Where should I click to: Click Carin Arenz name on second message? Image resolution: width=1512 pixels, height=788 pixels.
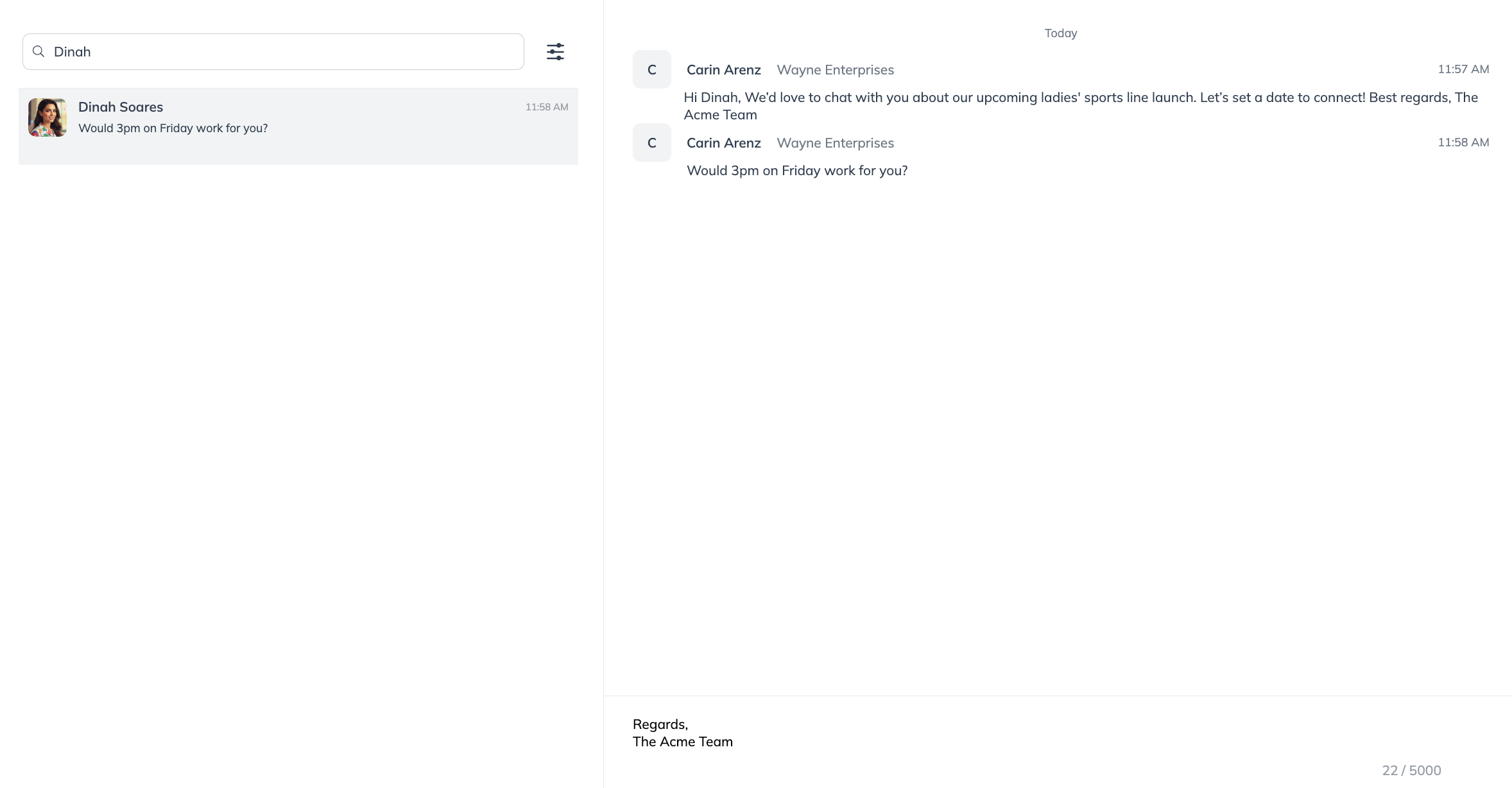[x=723, y=143]
